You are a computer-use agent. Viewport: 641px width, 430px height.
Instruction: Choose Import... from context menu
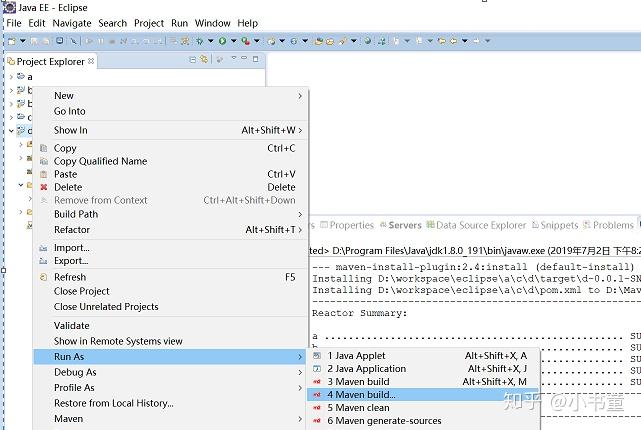coord(171,248)
